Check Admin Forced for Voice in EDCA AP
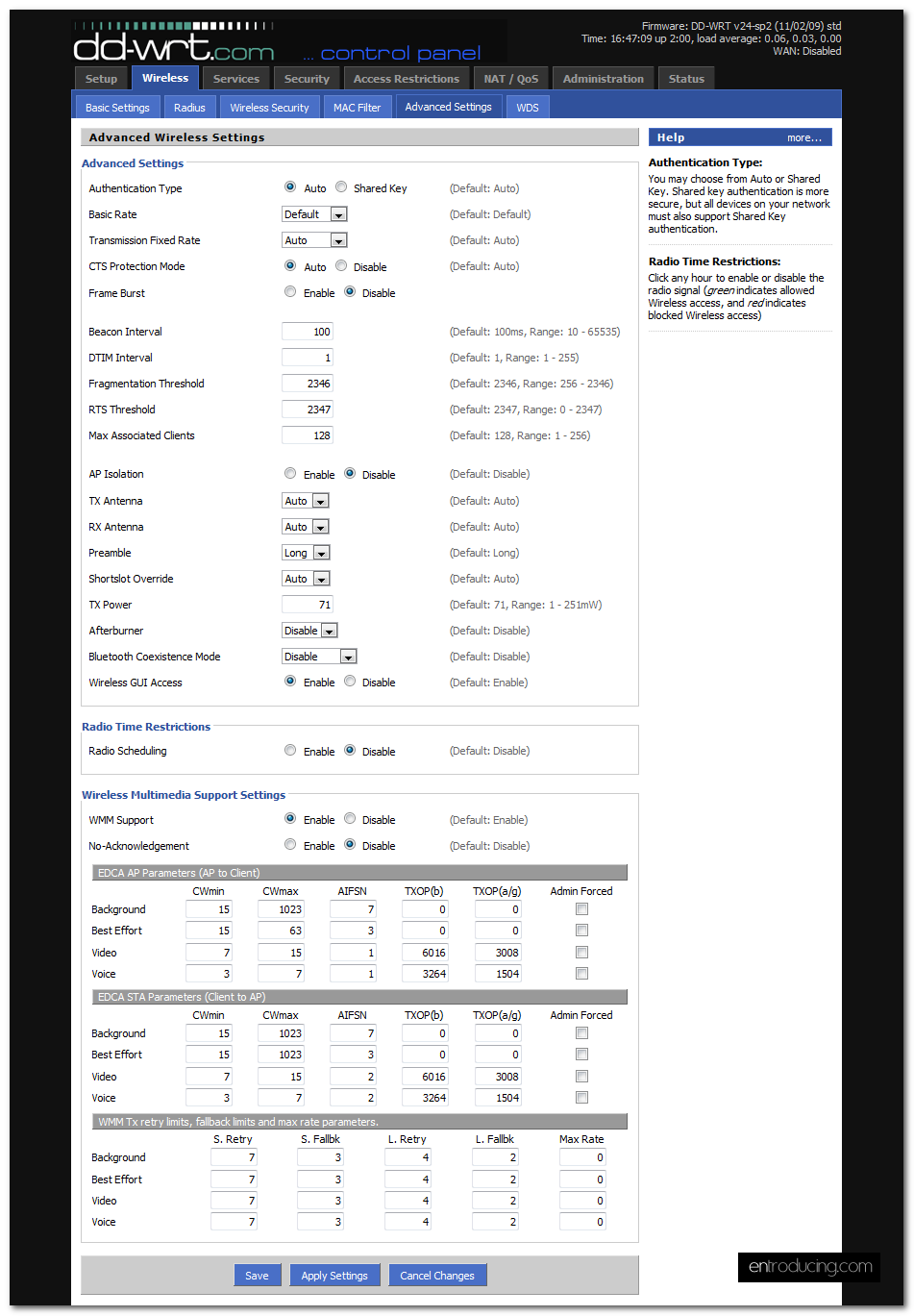The width and height of the screenshot is (914, 1316). (581, 973)
